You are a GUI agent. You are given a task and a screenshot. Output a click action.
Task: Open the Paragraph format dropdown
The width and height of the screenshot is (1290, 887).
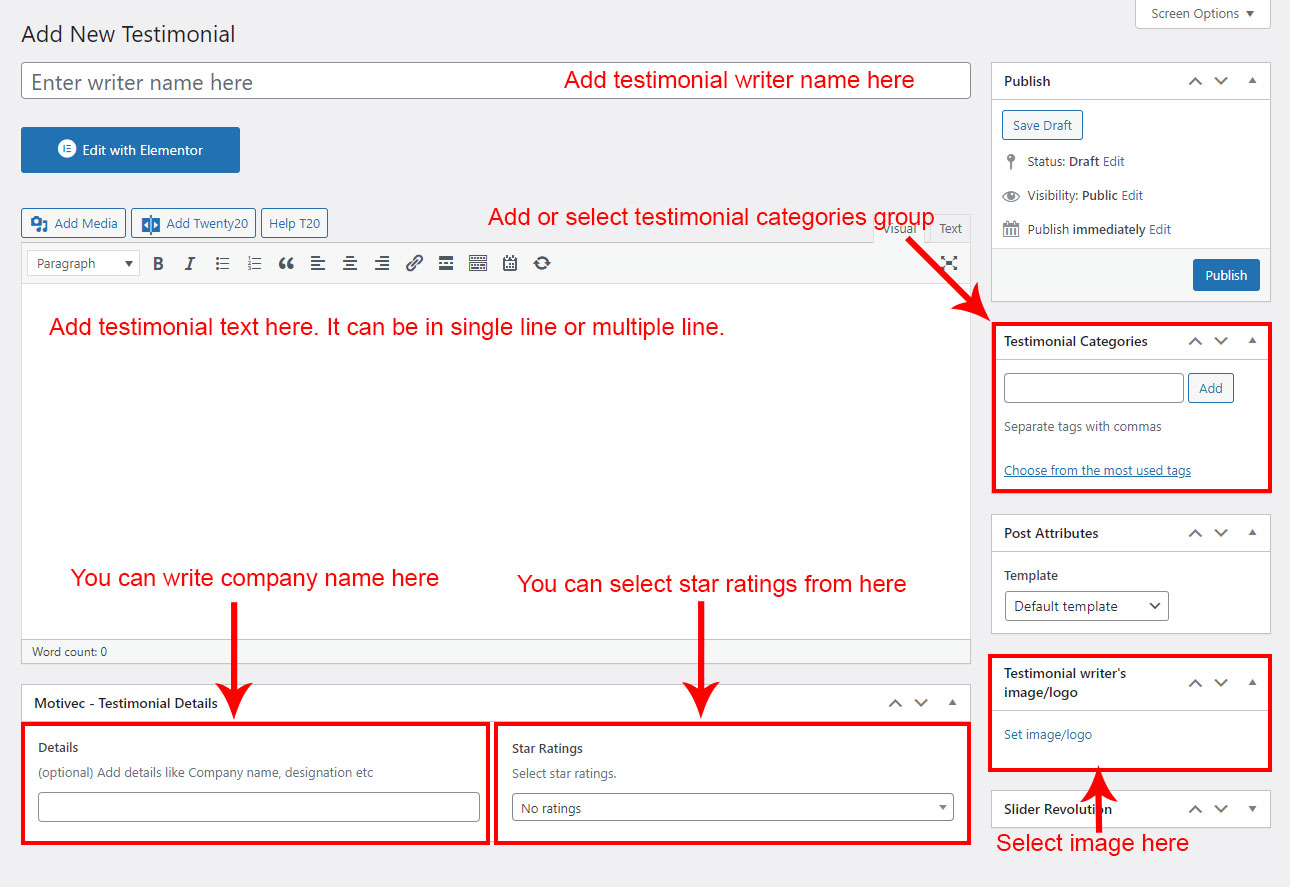pos(84,264)
